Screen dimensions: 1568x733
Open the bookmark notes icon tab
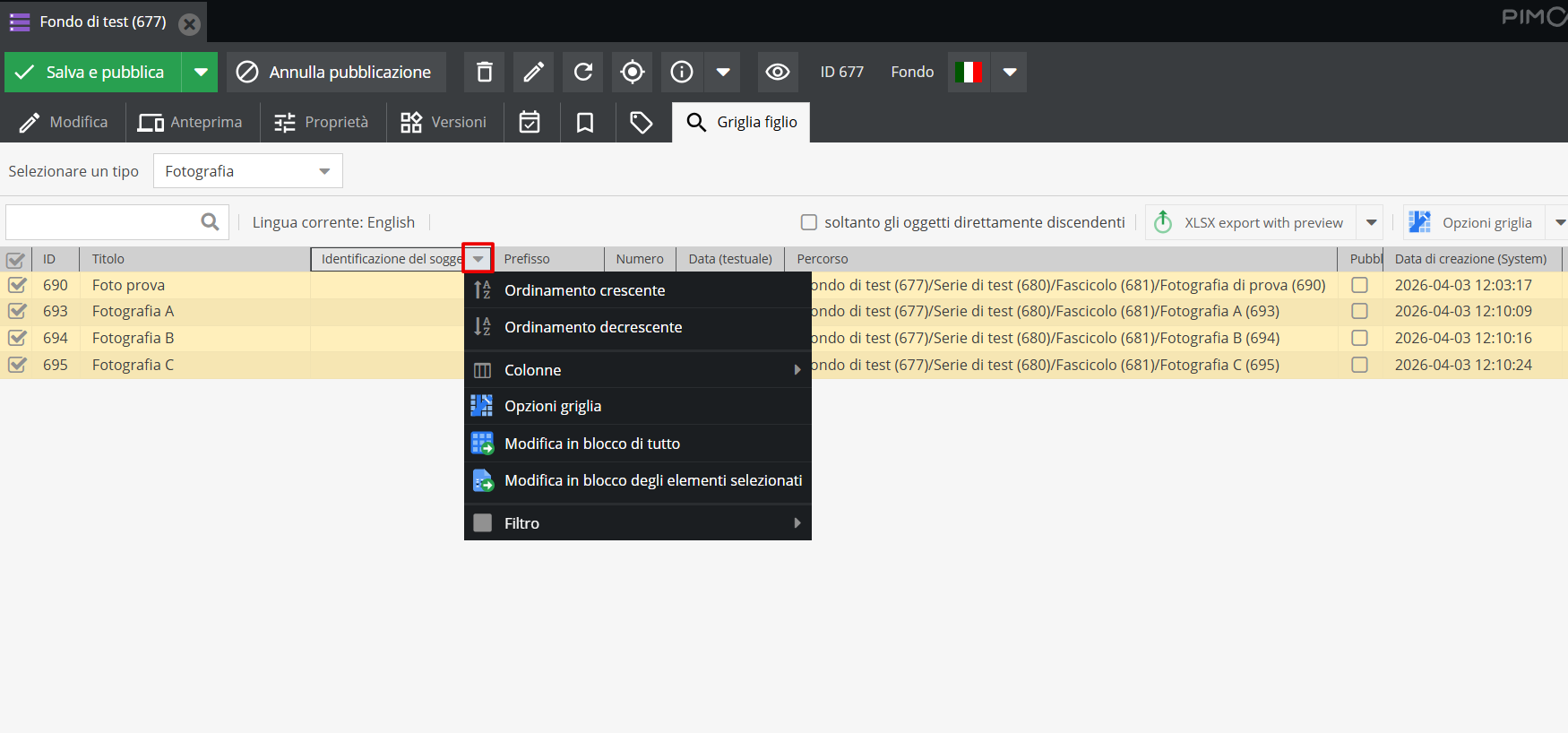pos(585,123)
